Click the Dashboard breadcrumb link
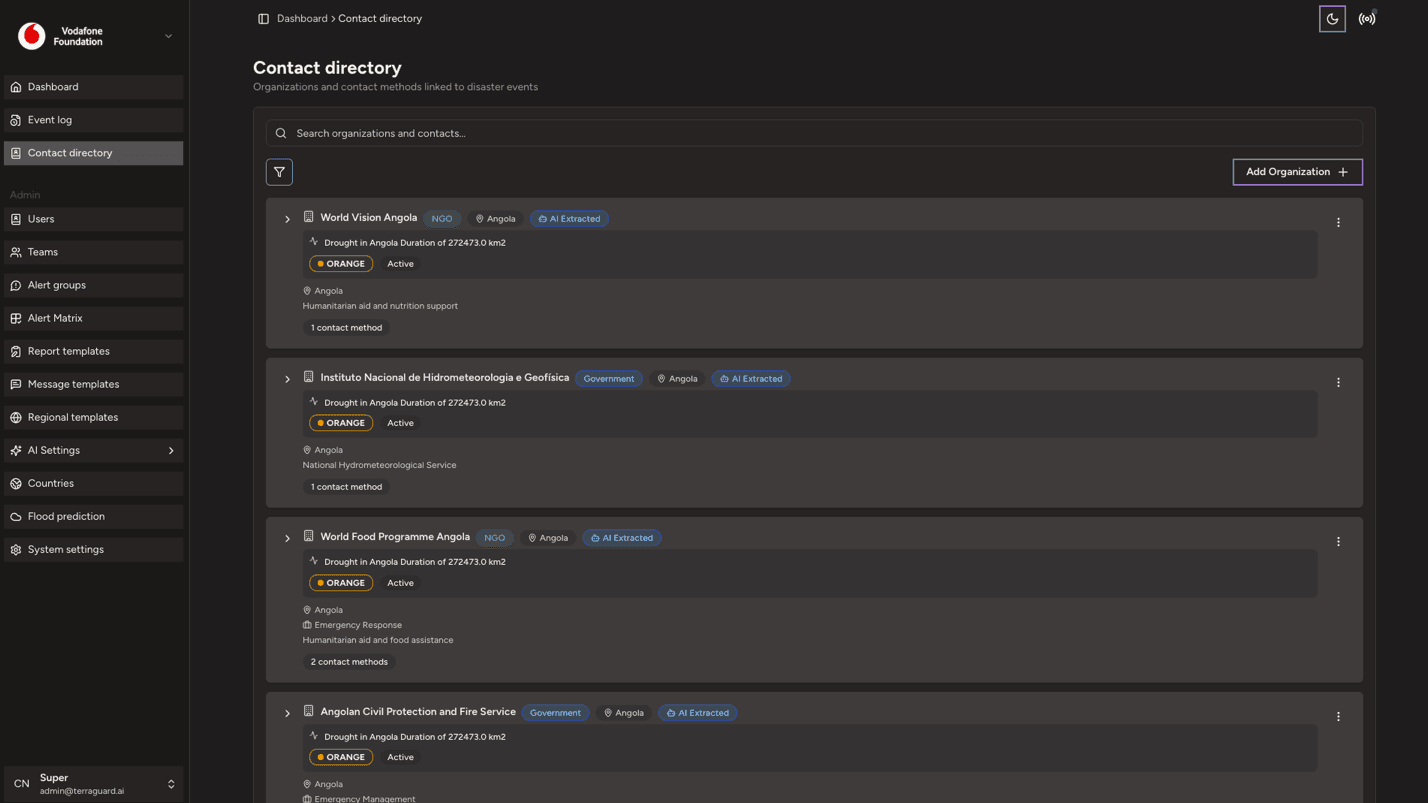Viewport: 1428px width, 803px height. click(x=302, y=19)
